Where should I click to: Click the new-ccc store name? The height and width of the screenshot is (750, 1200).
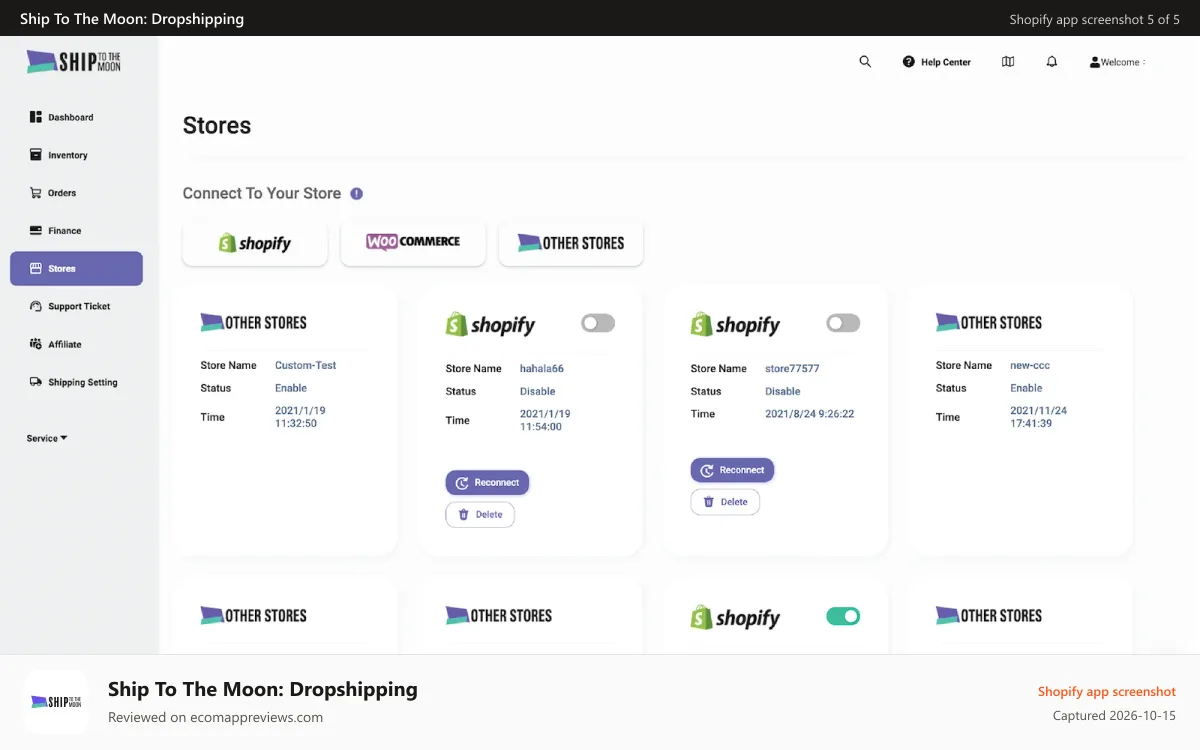[x=1030, y=365]
